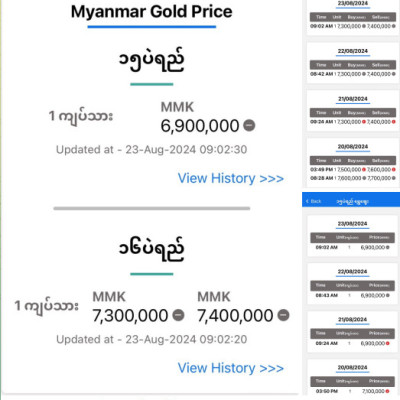Click the gray indicator beside 7,300,000

click(178, 315)
